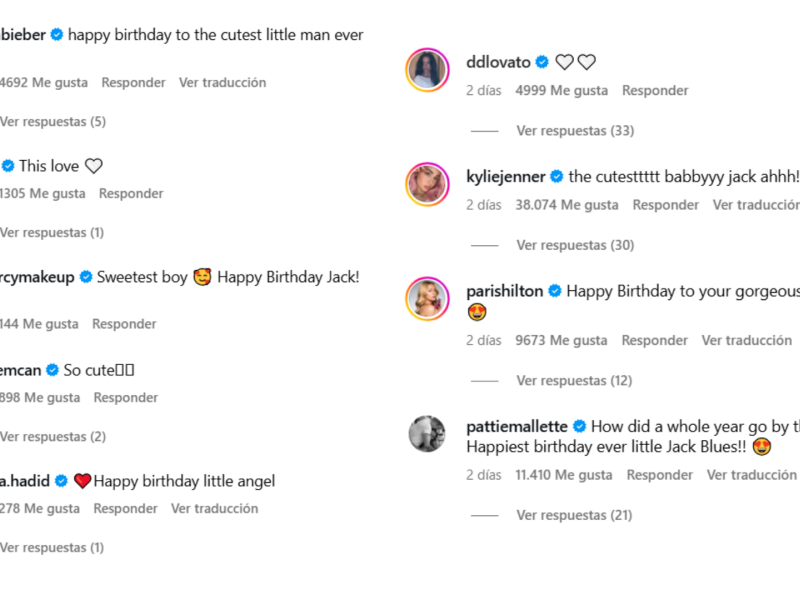Translate pattiemallette's comment

coord(751,475)
